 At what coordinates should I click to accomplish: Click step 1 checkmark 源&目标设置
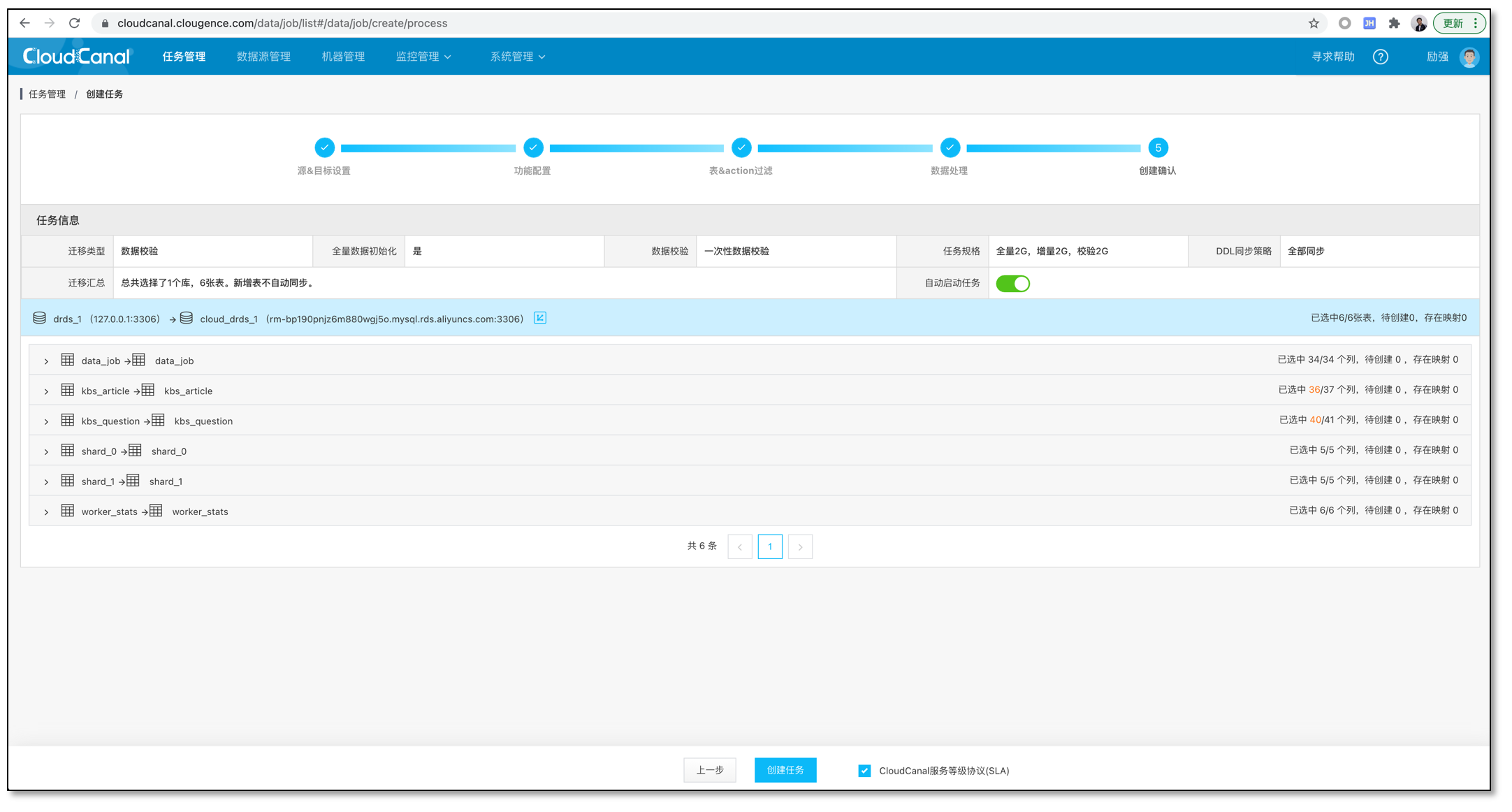tap(324, 147)
